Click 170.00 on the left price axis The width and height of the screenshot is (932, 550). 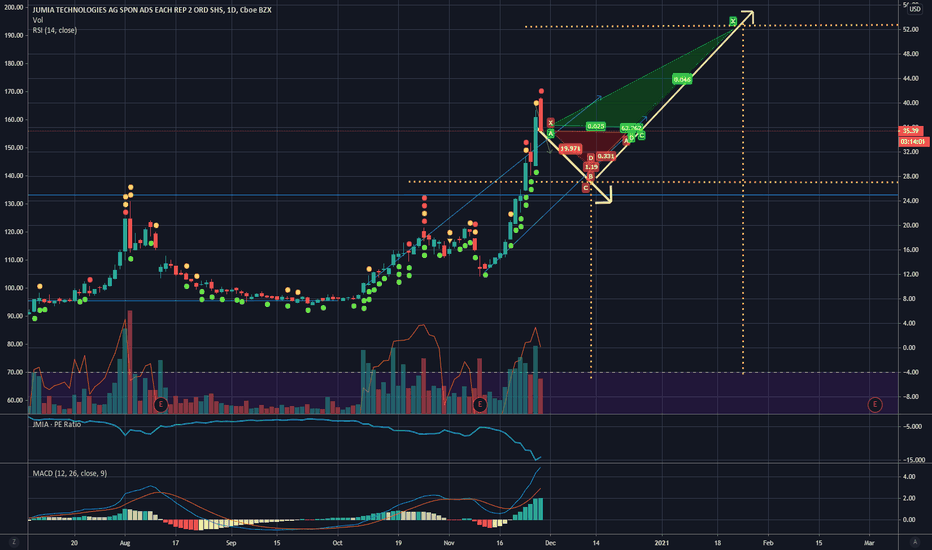[x=13, y=92]
